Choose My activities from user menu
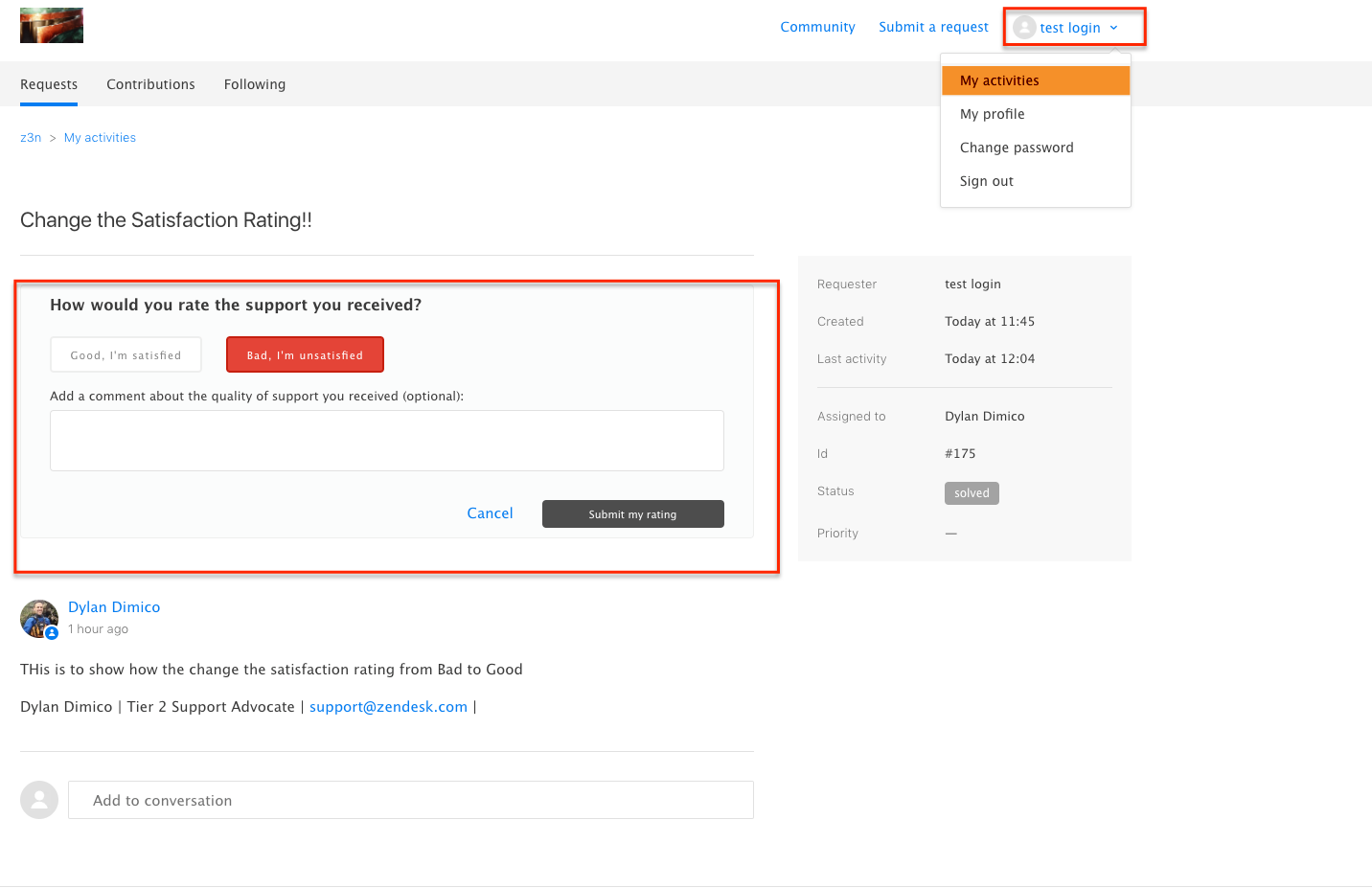Screen dimensions: 1372x888 pos(999,80)
